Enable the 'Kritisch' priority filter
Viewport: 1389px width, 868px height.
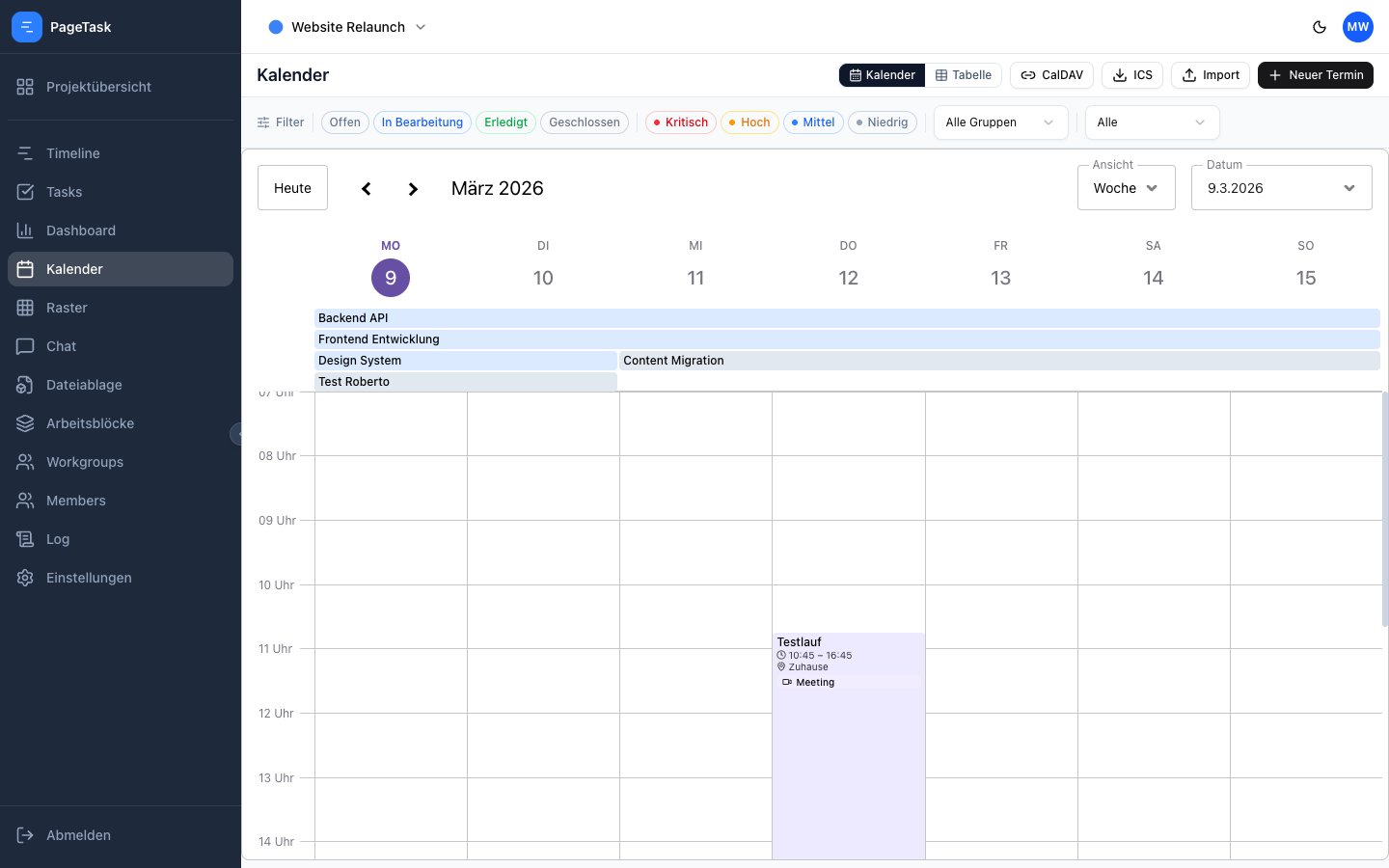[680, 122]
